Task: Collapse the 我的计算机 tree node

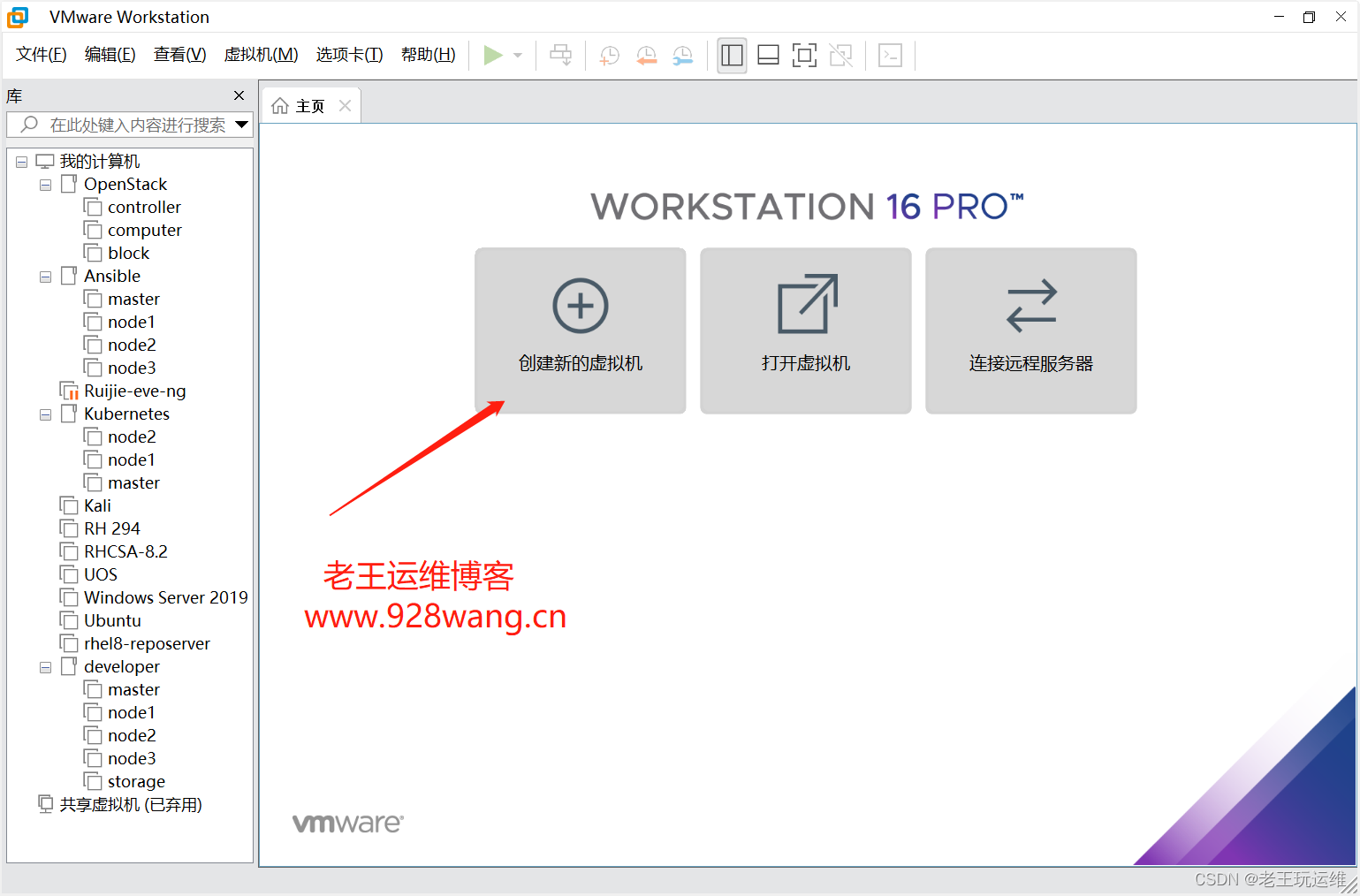Action: coord(21,162)
